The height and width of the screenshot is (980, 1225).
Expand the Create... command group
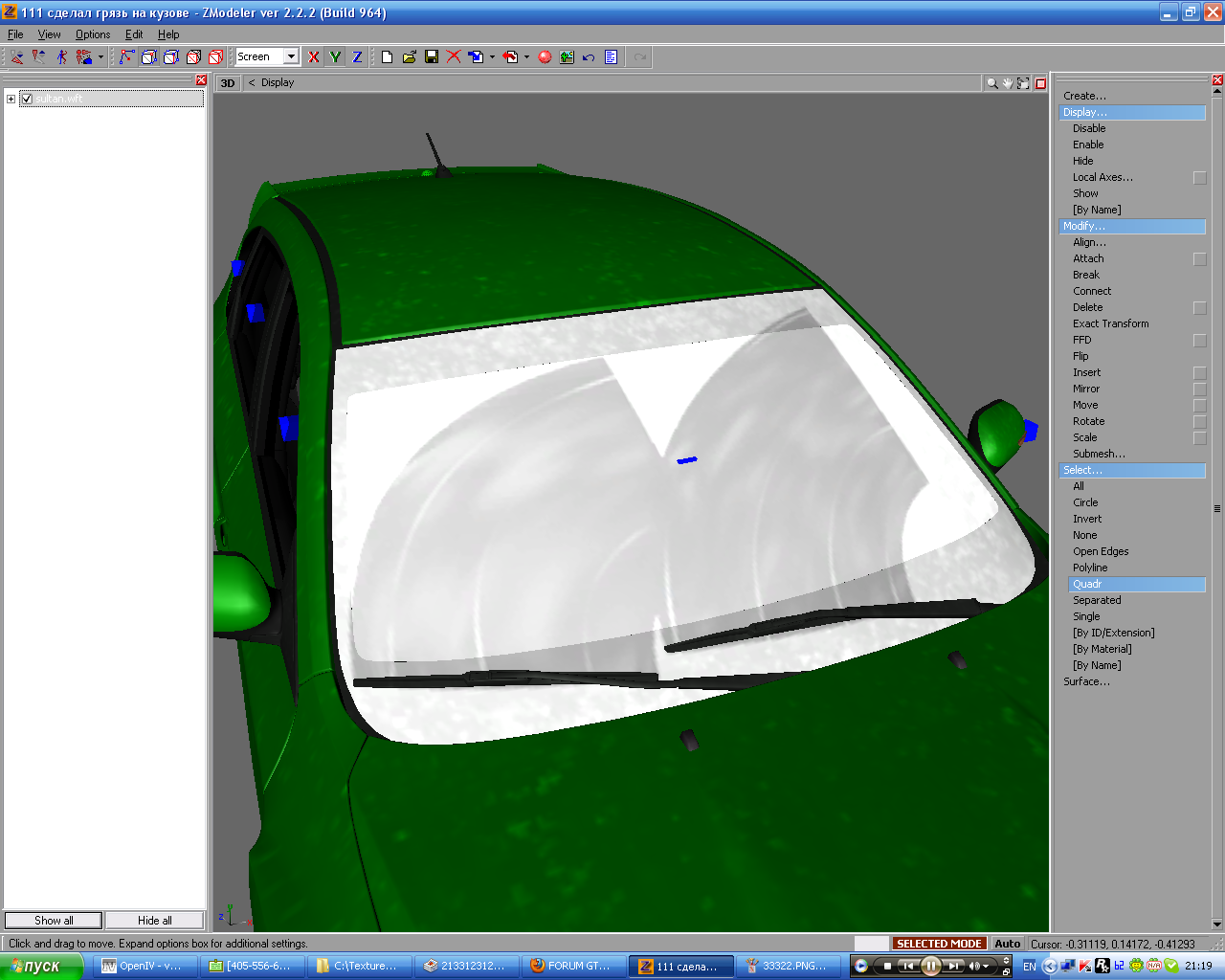tap(1084, 96)
